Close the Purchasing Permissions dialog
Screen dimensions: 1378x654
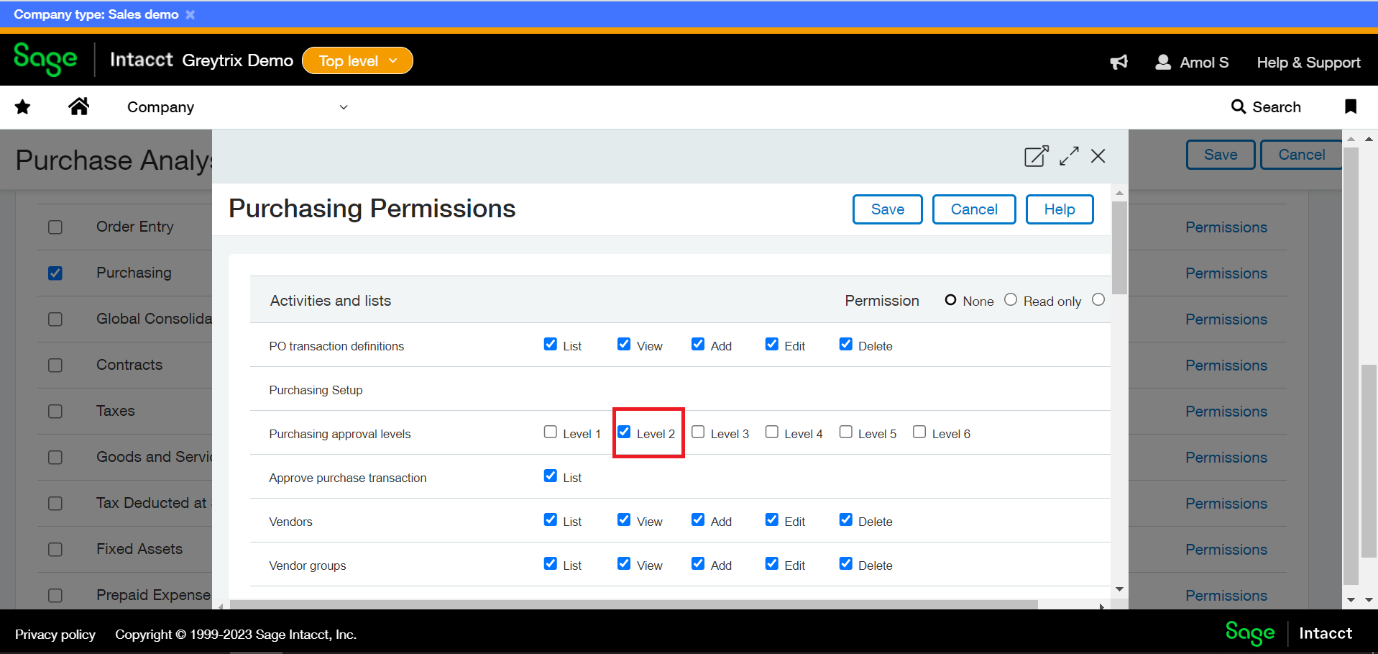[x=1098, y=156]
